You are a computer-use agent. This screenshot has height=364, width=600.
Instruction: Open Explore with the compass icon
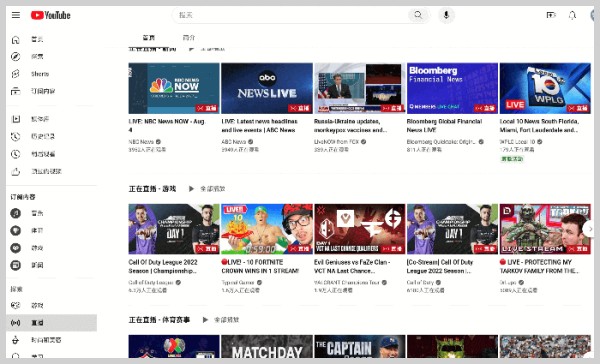click(51, 57)
